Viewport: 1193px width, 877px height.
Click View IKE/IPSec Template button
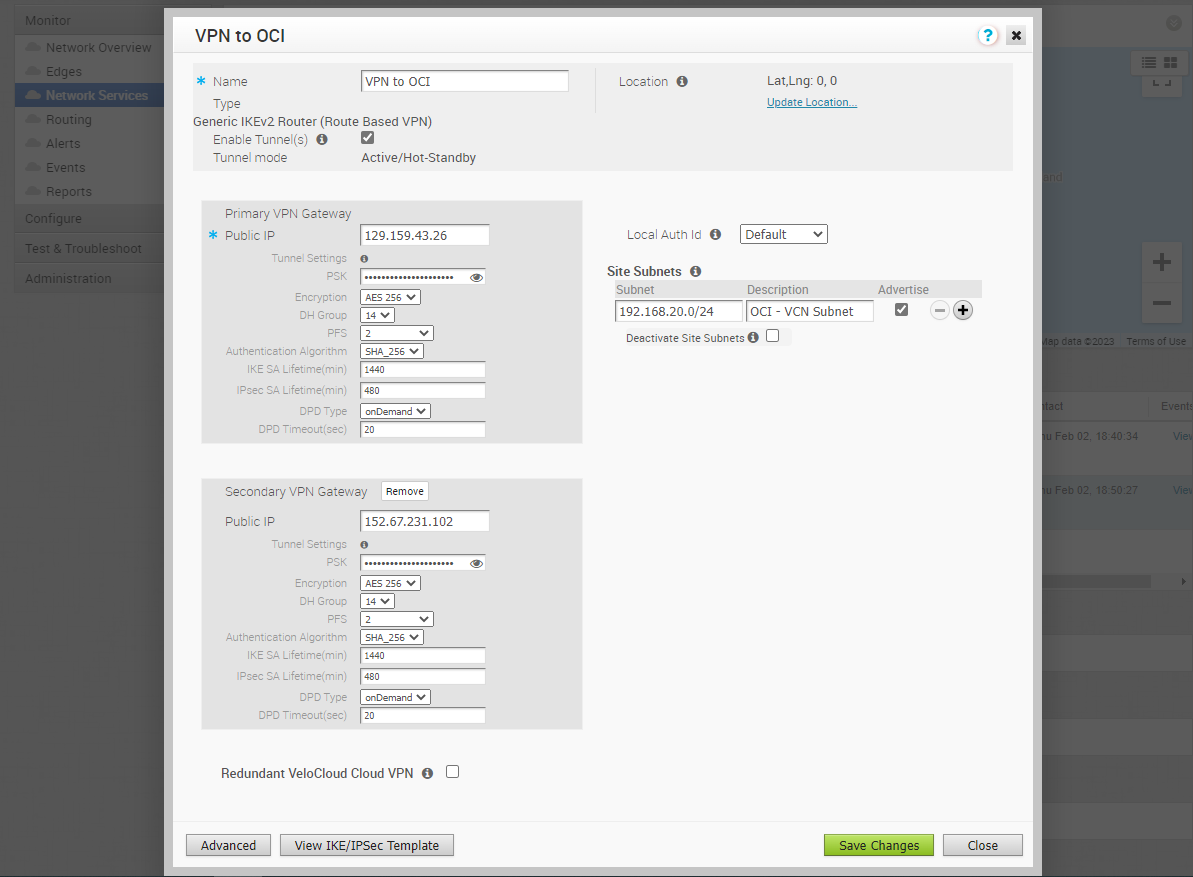click(x=367, y=845)
